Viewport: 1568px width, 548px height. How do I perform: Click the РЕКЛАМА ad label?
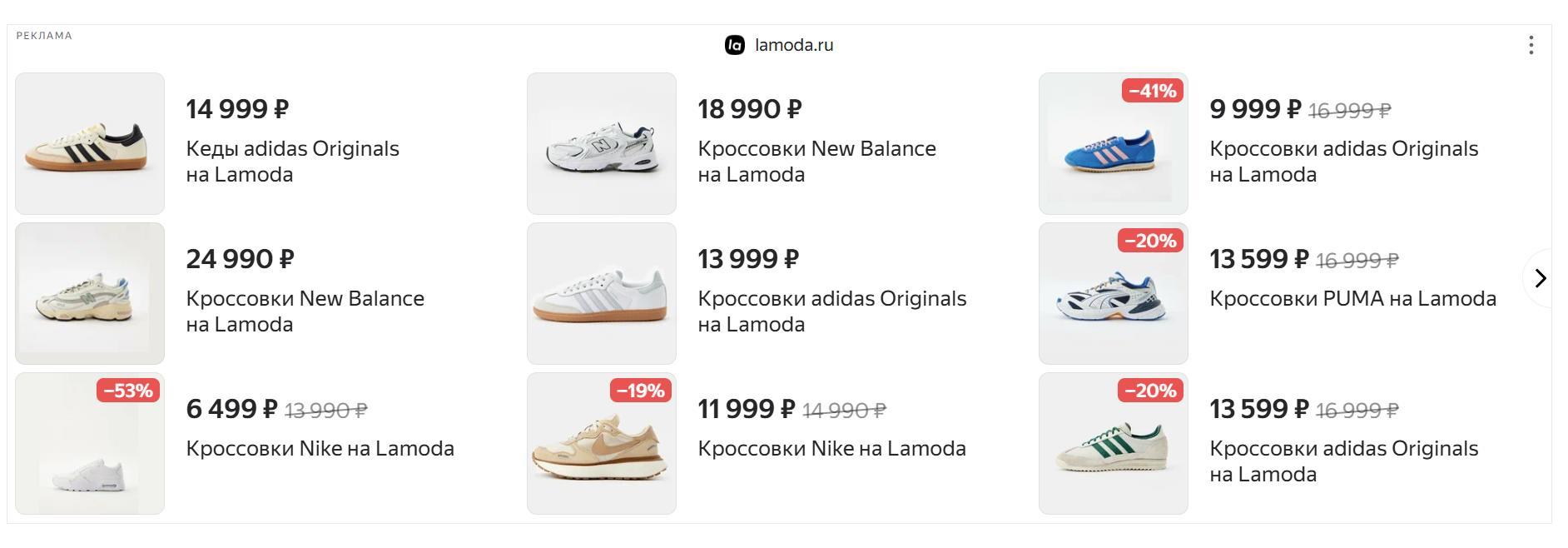44,36
